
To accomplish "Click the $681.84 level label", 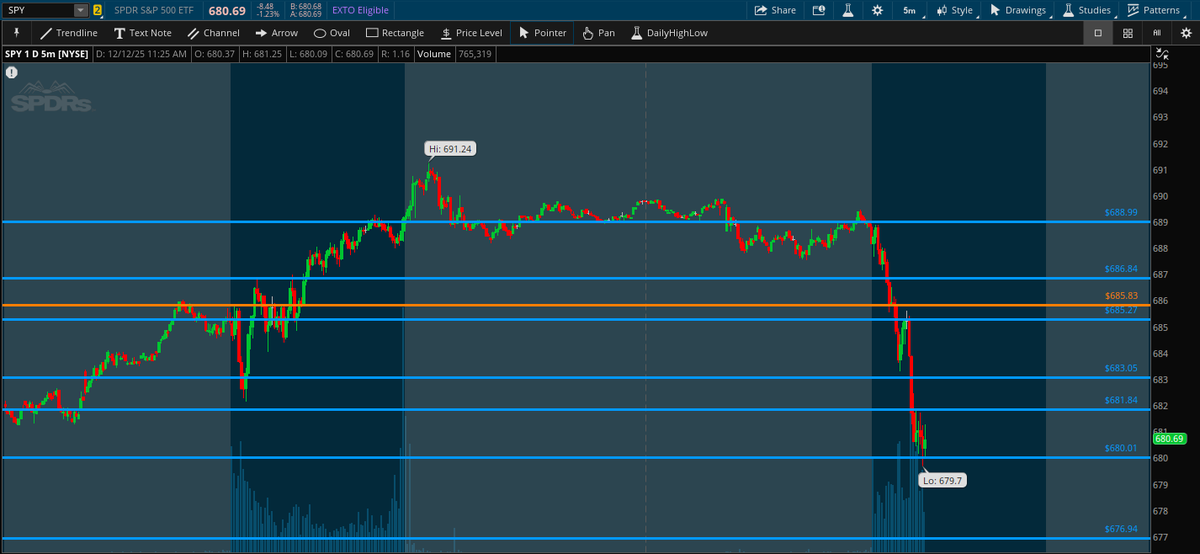I will click(1122, 400).
